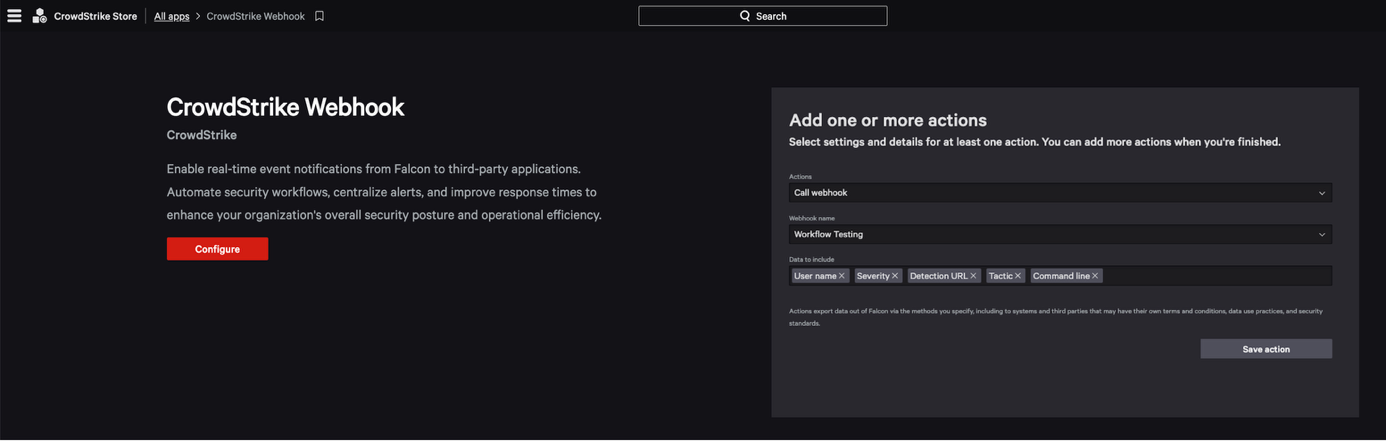This screenshot has width=1386, height=441.
Task: Click the search magnifier icon
Action: click(x=745, y=16)
